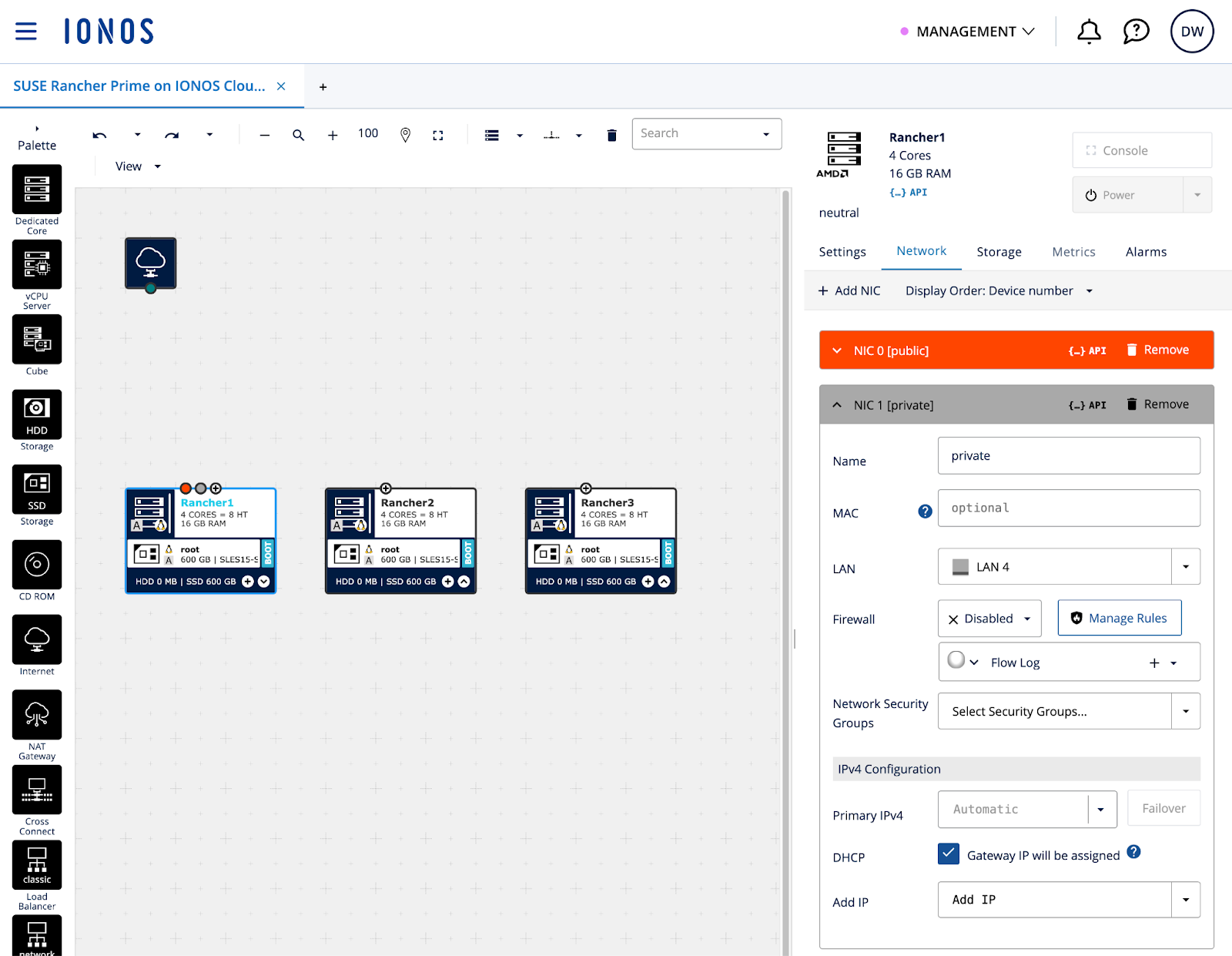The width and height of the screenshot is (1232, 956).
Task: Click the LAN 4 gray color swatch
Action: point(960,567)
